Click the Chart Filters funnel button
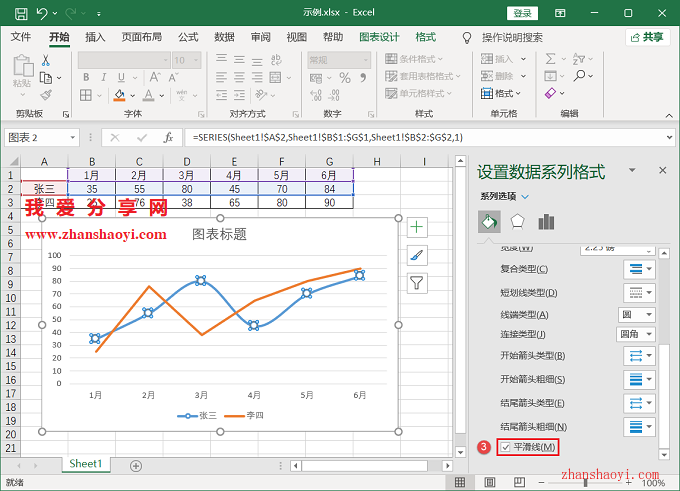Image resolution: width=680 pixels, height=491 pixels. 417,283
